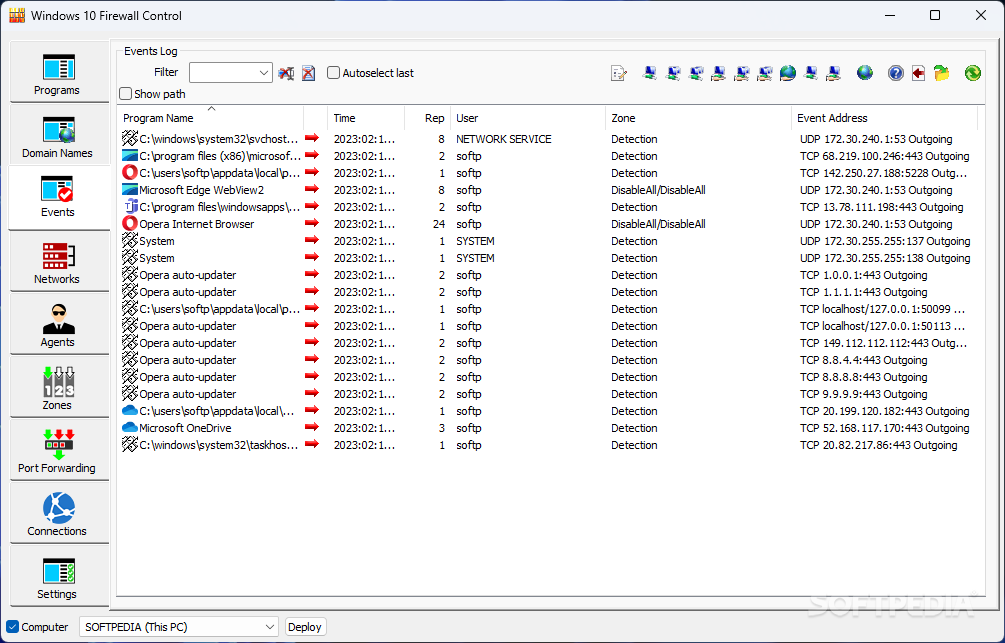
Task: Open the Port Forwarding section
Action: point(58,450)
